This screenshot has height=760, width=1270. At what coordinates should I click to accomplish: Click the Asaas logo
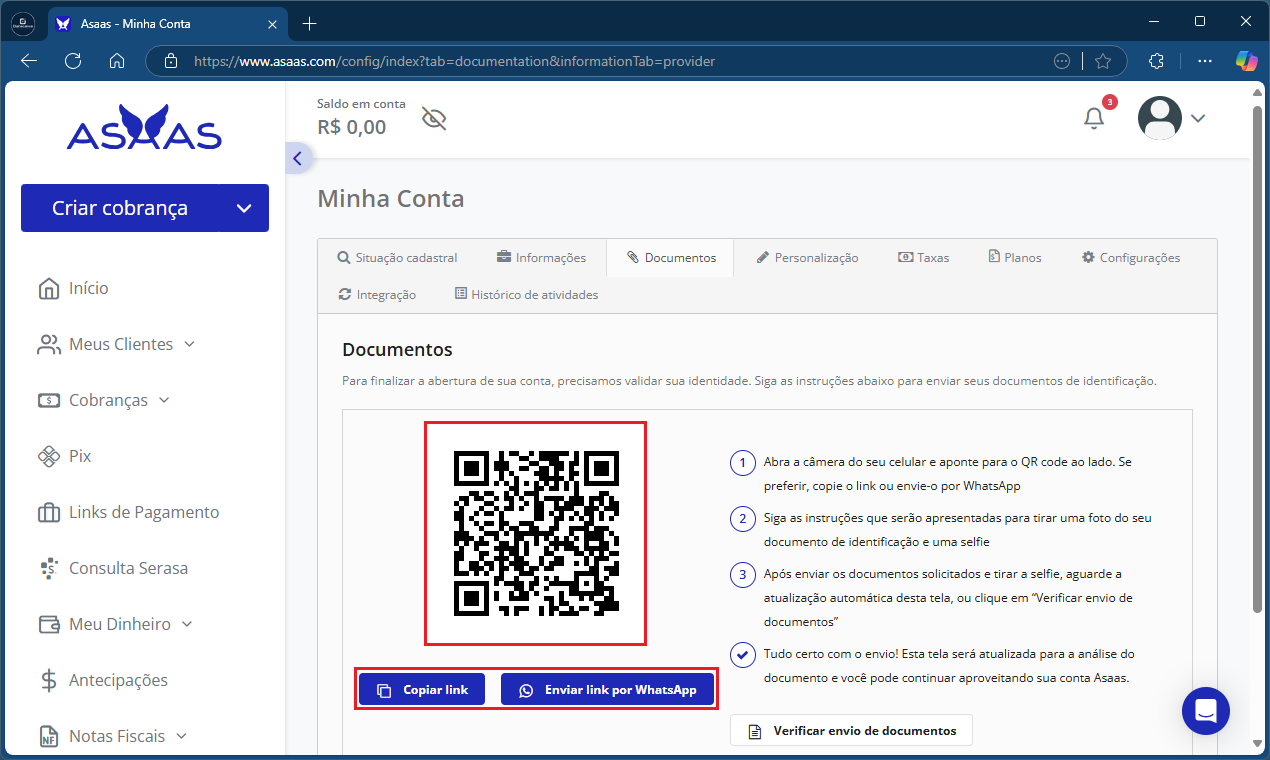click(x=144, y=128)
